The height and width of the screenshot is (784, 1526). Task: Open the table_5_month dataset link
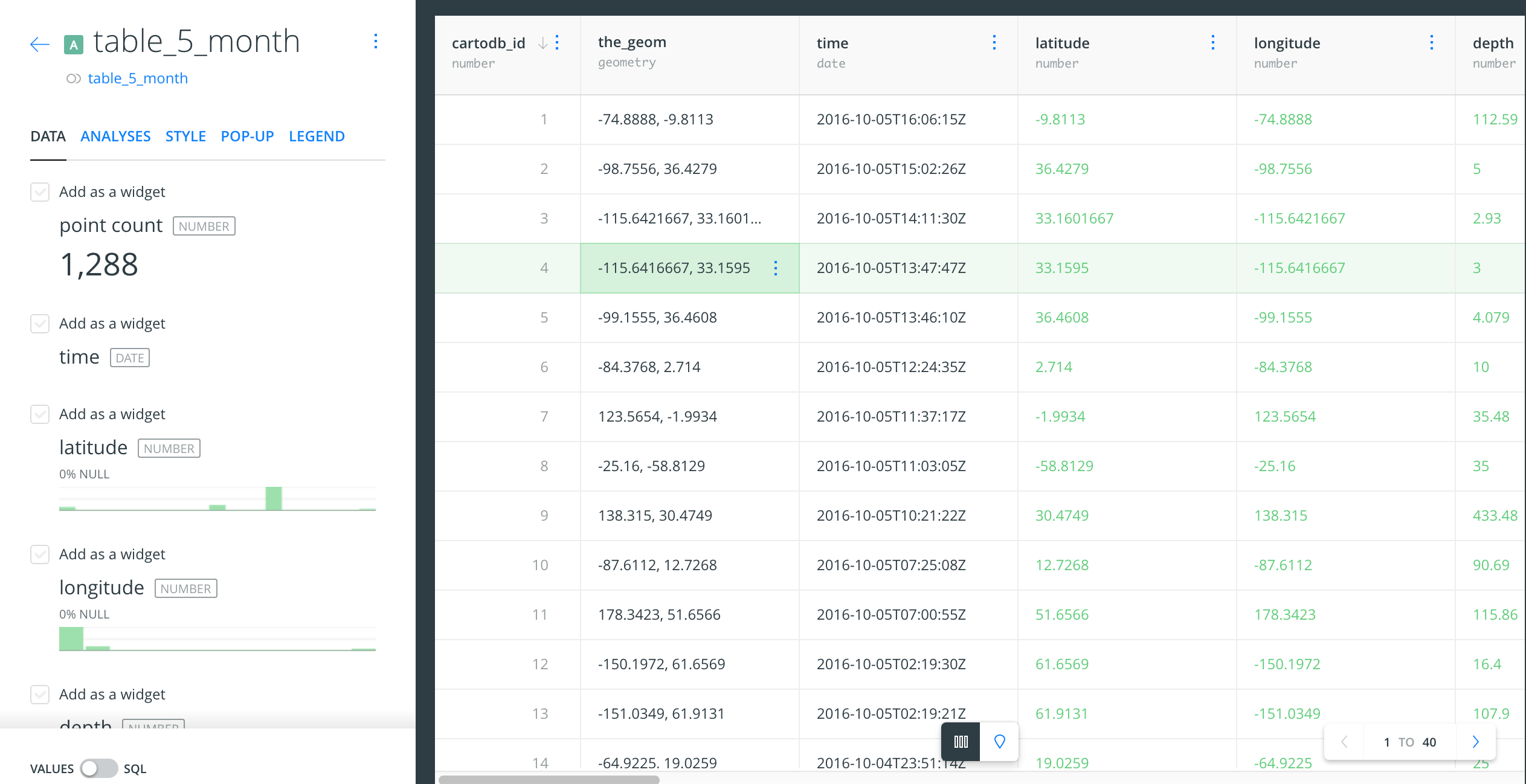(x=138, y=79)
